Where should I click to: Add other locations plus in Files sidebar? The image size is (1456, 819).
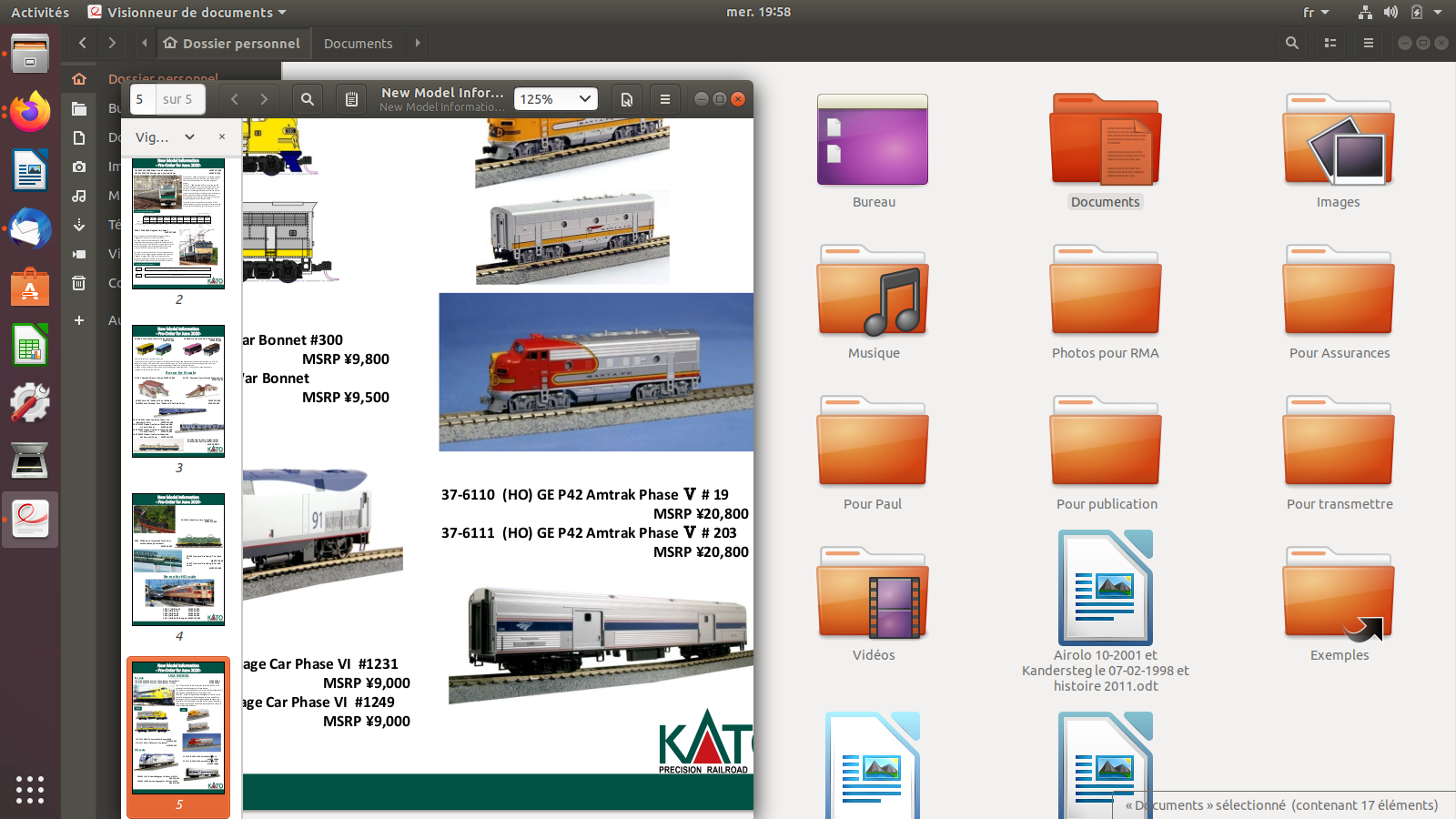coord(79,320)
